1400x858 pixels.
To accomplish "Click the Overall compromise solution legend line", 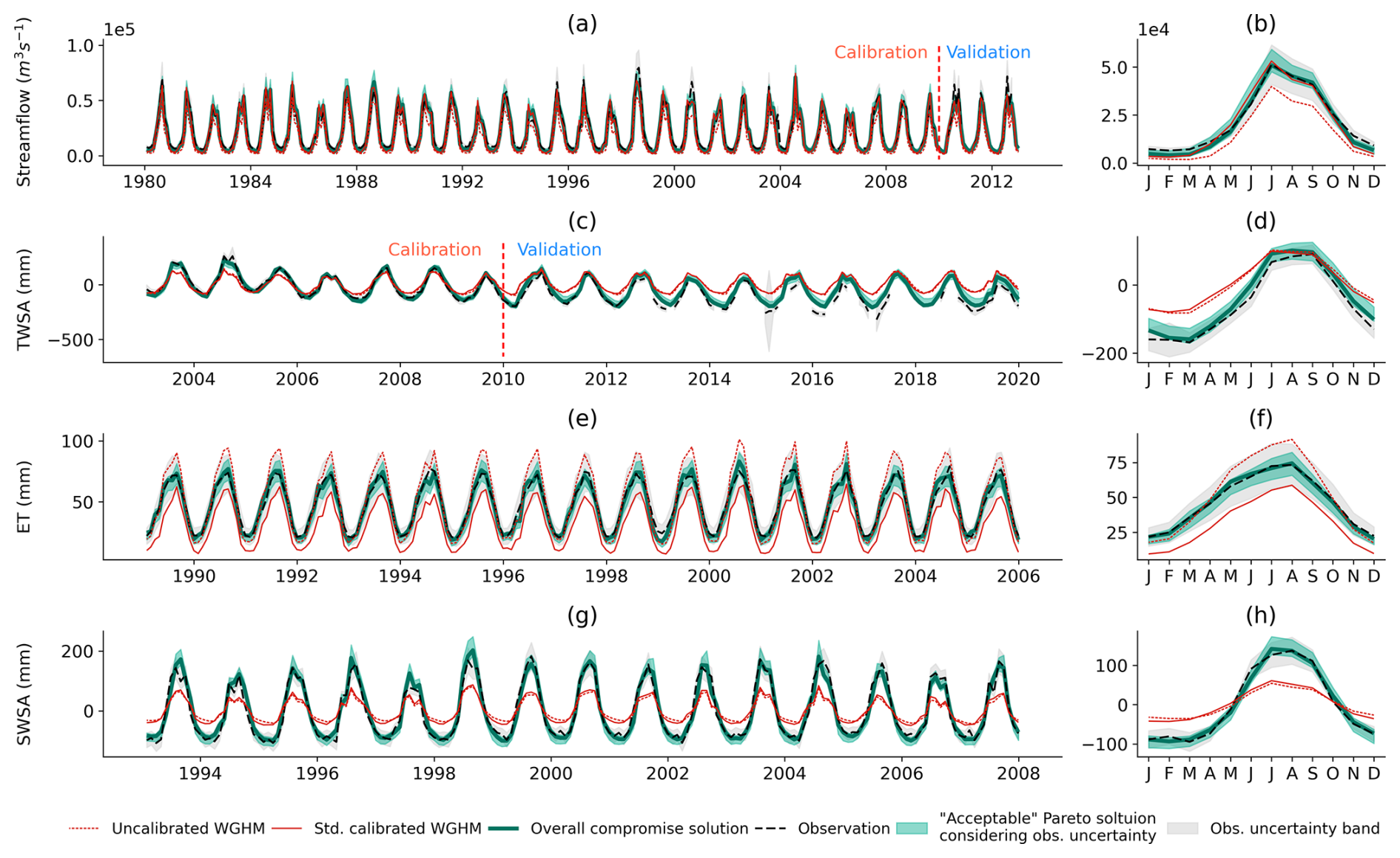I will [x=503, y=828].
